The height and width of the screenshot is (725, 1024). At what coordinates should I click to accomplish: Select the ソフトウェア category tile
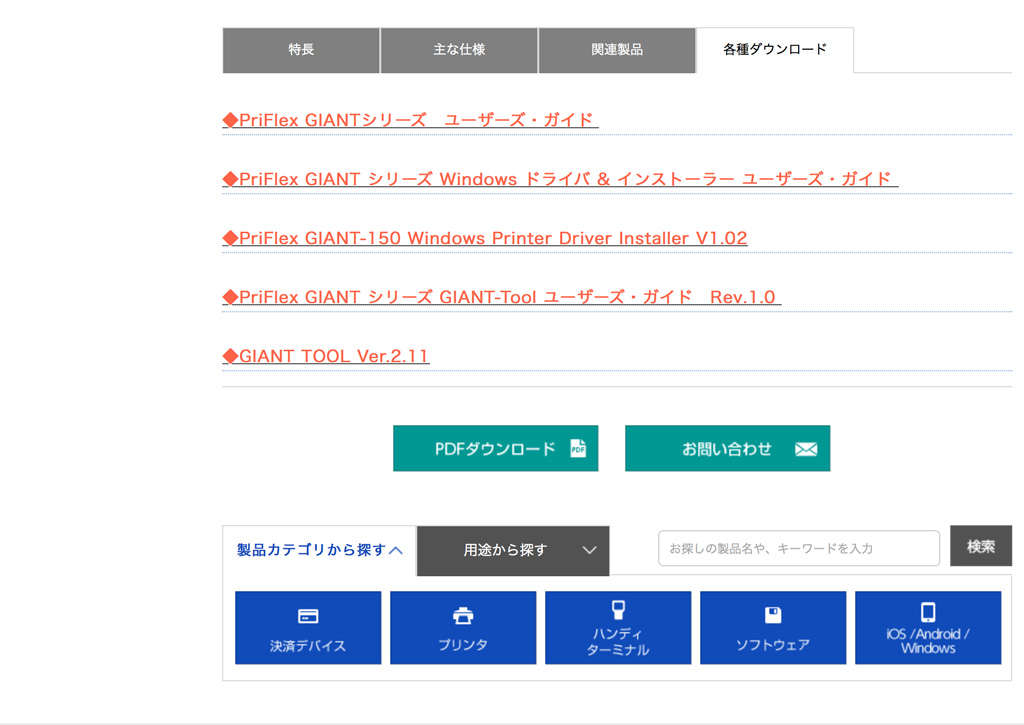pos(772,628)
